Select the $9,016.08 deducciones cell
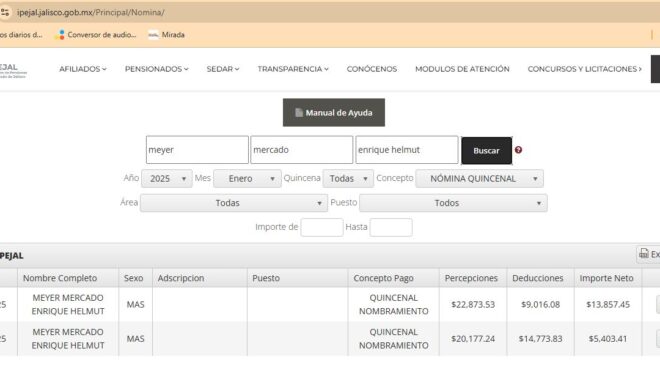This screenshot has height=365, width=660. click(x=540, y=304)
